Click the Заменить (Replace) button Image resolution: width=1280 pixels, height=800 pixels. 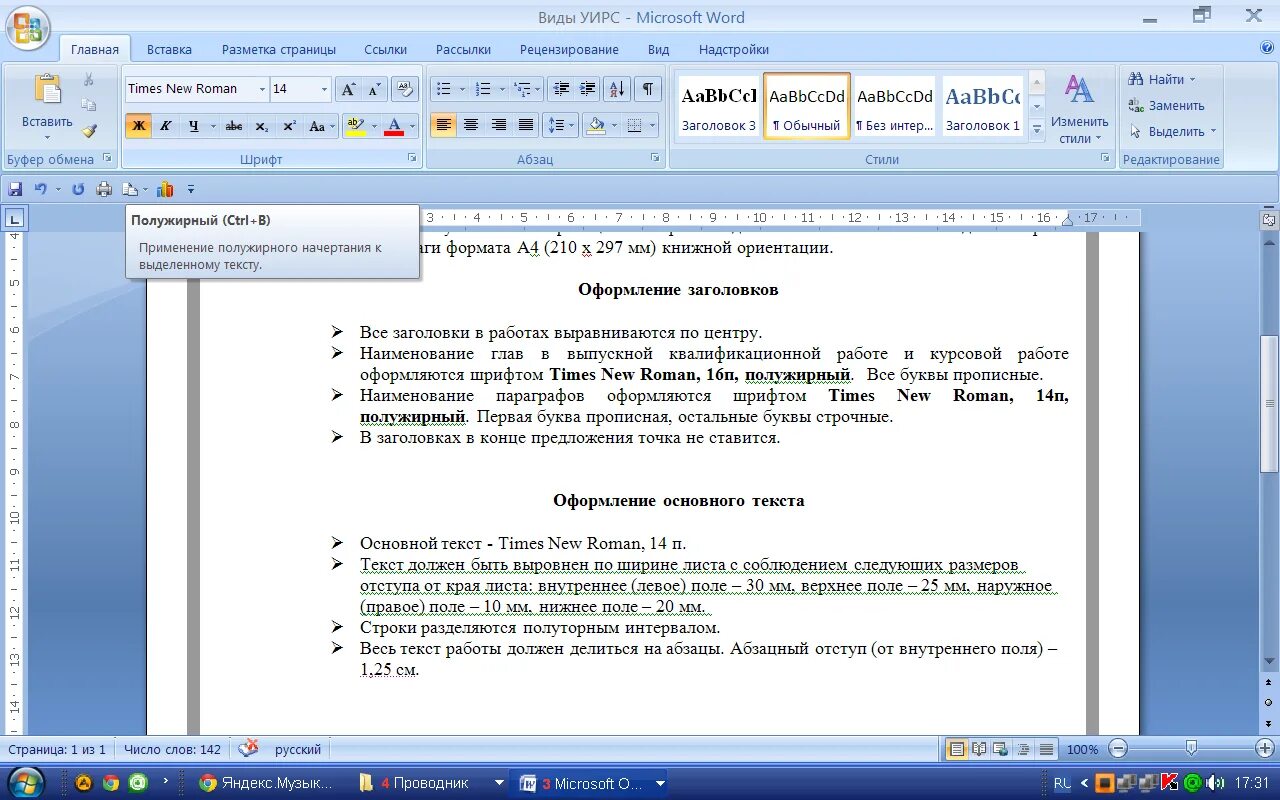point(1166,105)
